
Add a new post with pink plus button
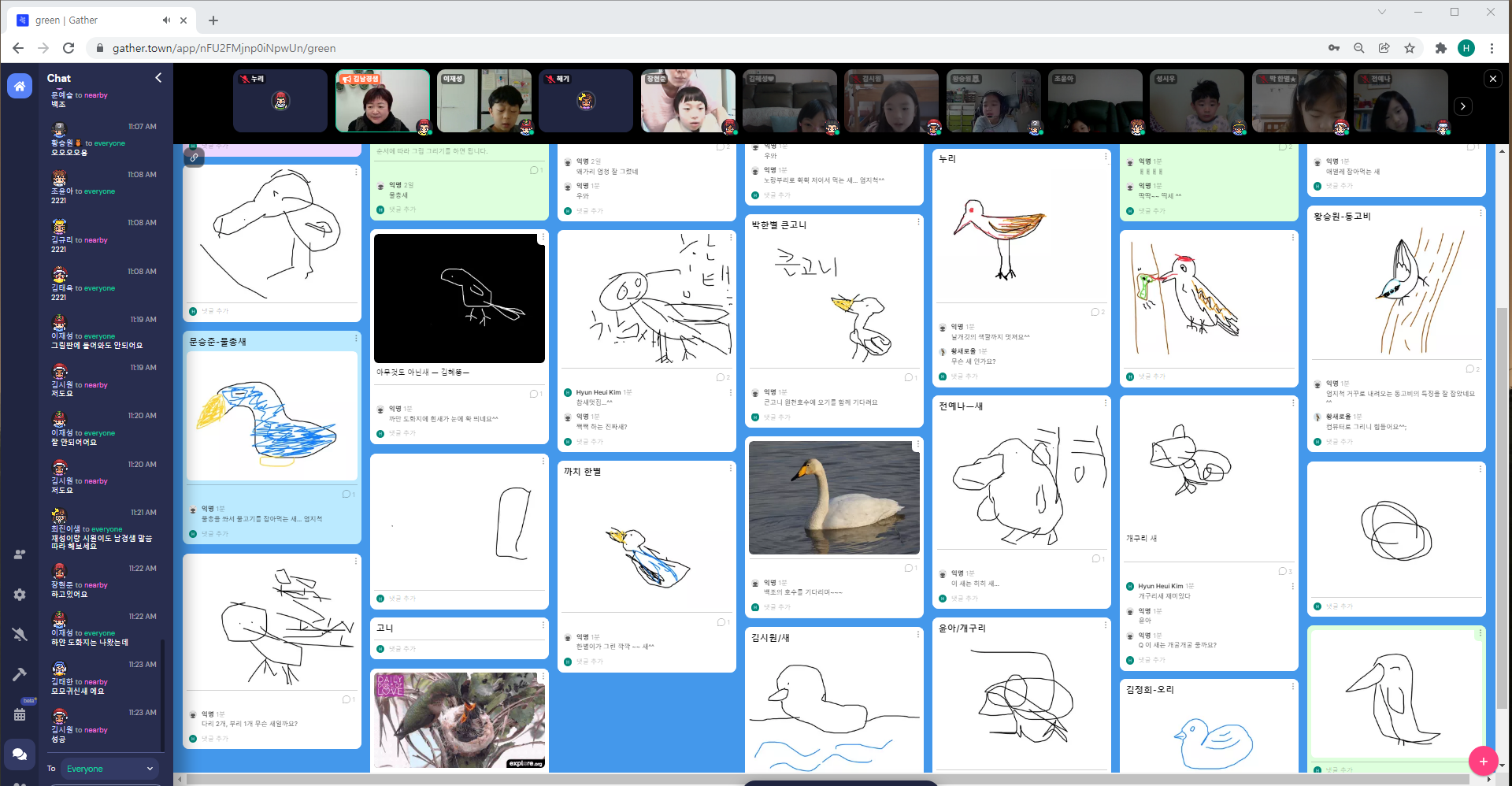point(1483,761)
